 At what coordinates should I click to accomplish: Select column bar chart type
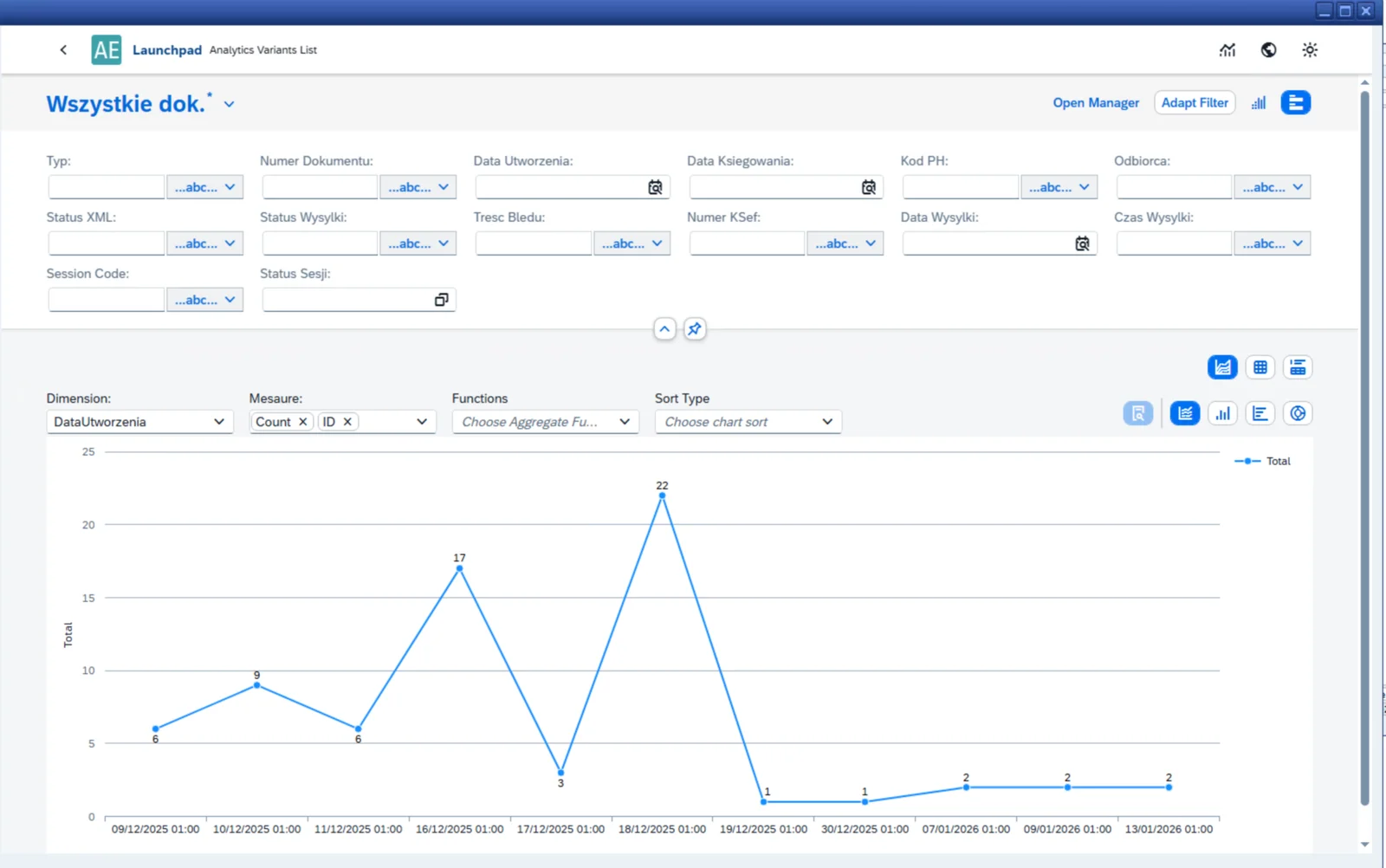click(x=1222, y=413)
